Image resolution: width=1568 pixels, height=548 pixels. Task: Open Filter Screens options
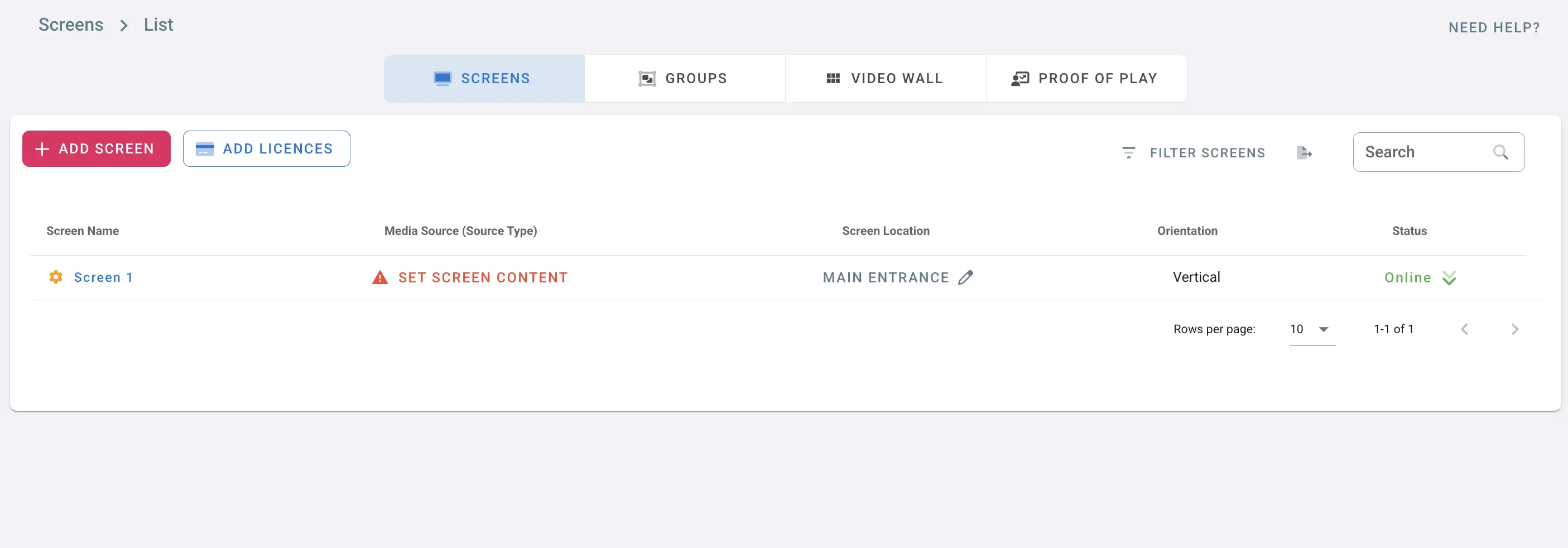point(1194,152)
